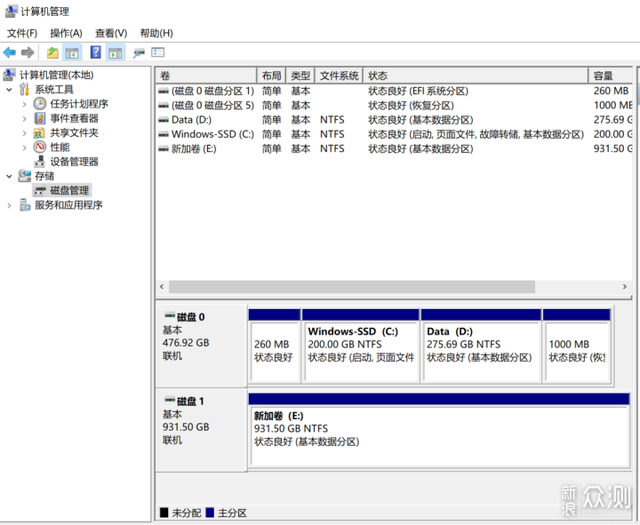The image size is (640, 525).
Task: Click the drive icon beside Data (D:) row
Action: [164, 120]
